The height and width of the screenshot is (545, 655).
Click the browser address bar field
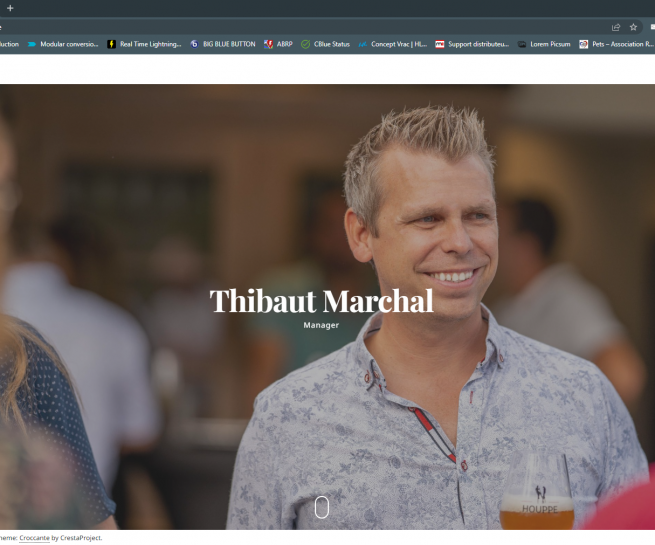tap(303, 27)
